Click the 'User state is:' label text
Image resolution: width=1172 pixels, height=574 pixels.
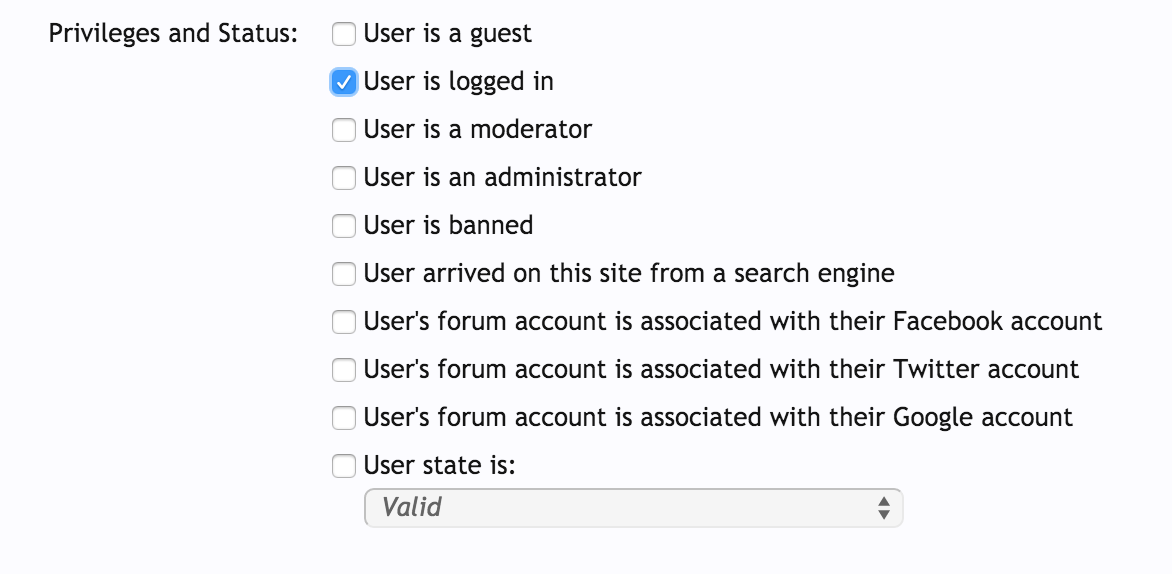(x=439, y=465)
